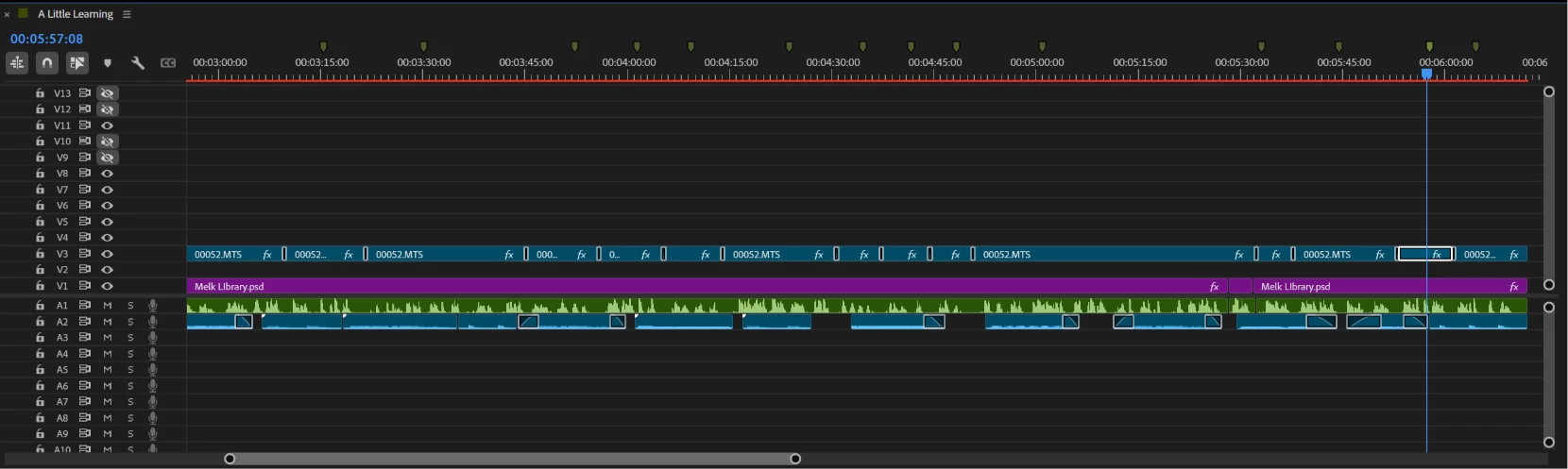Hide track V8 output

108,174
